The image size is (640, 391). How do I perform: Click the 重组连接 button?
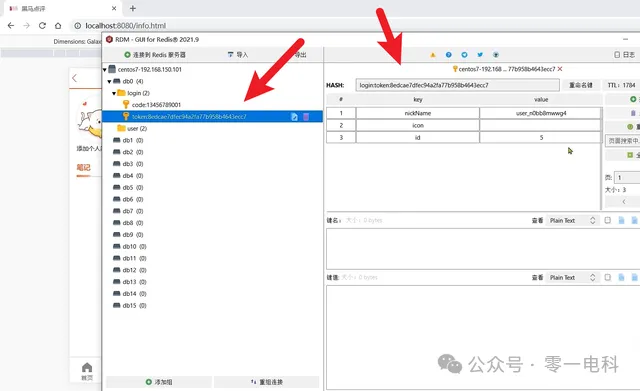pos(267,382)
